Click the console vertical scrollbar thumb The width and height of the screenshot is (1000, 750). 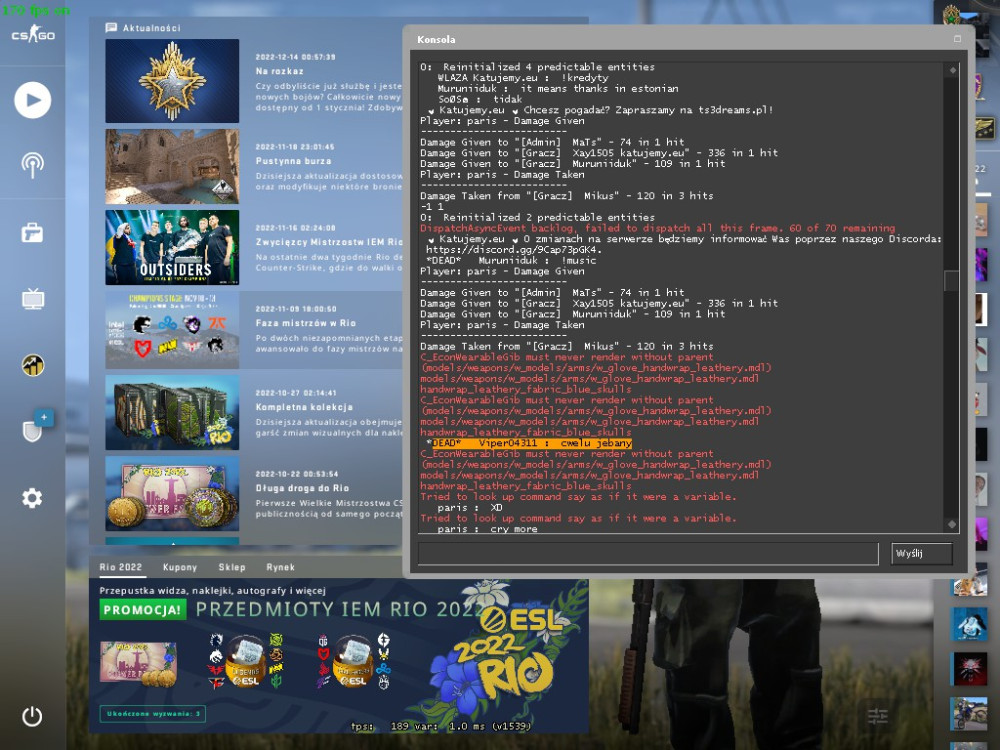click(x=952, y=280)
